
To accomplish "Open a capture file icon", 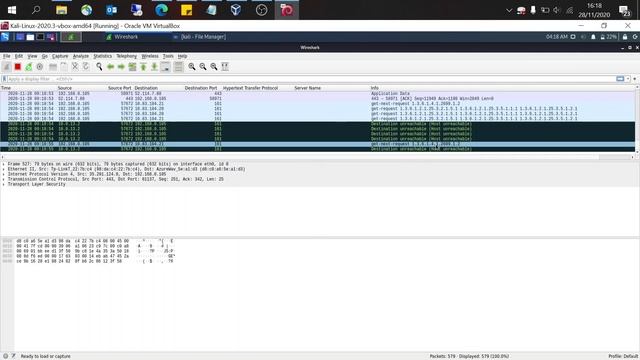I will [x=53, y=67].
